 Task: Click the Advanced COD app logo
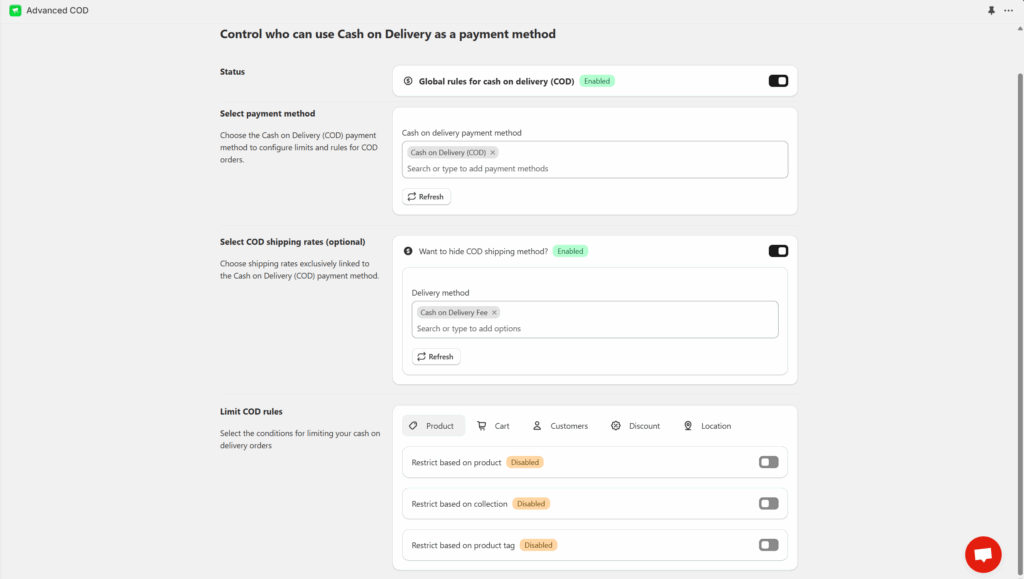pyautogui.click(x=15, y=10)
